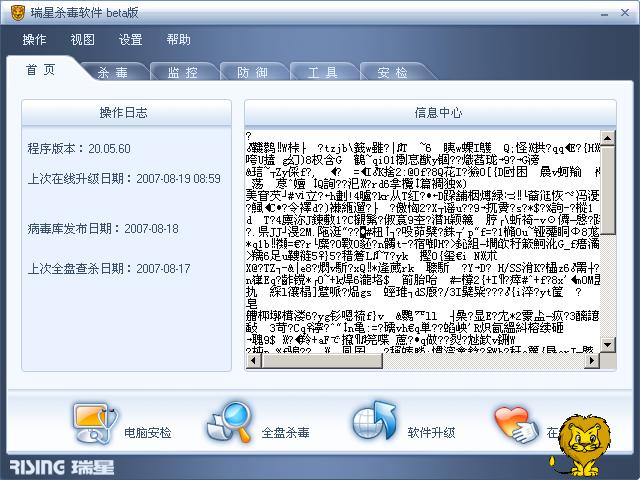
Task: Click the info center scroll left arrow
Action: [x=253, y=360]
